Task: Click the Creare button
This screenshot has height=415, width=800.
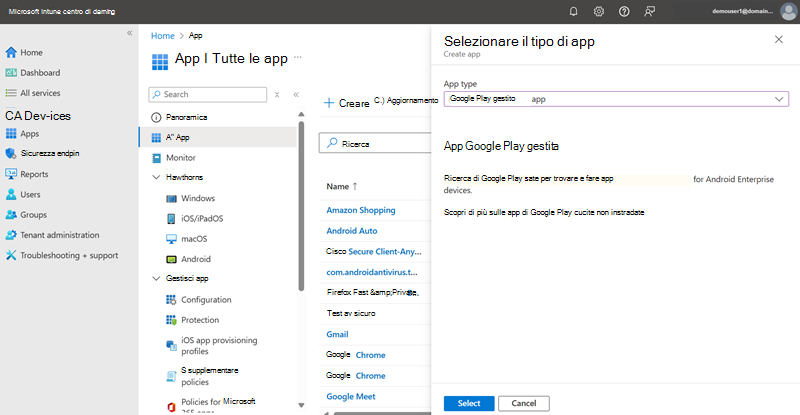Action: pyautogui.click(x=346, y=103)
